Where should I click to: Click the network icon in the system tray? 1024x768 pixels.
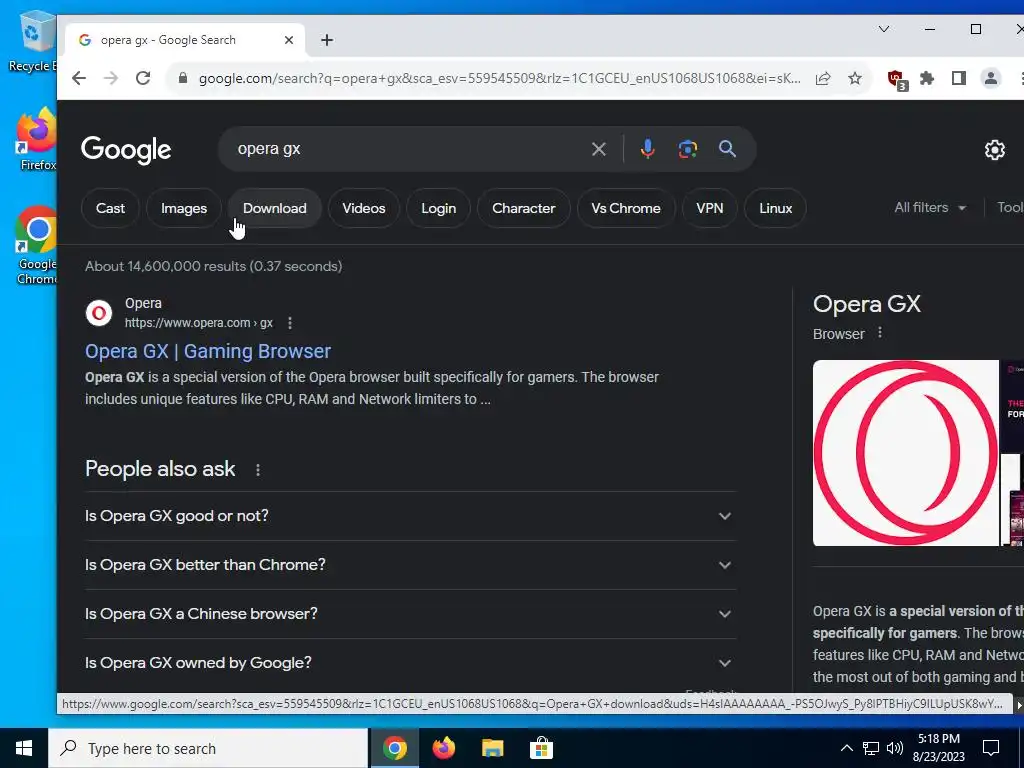click(x=871, y=748)
